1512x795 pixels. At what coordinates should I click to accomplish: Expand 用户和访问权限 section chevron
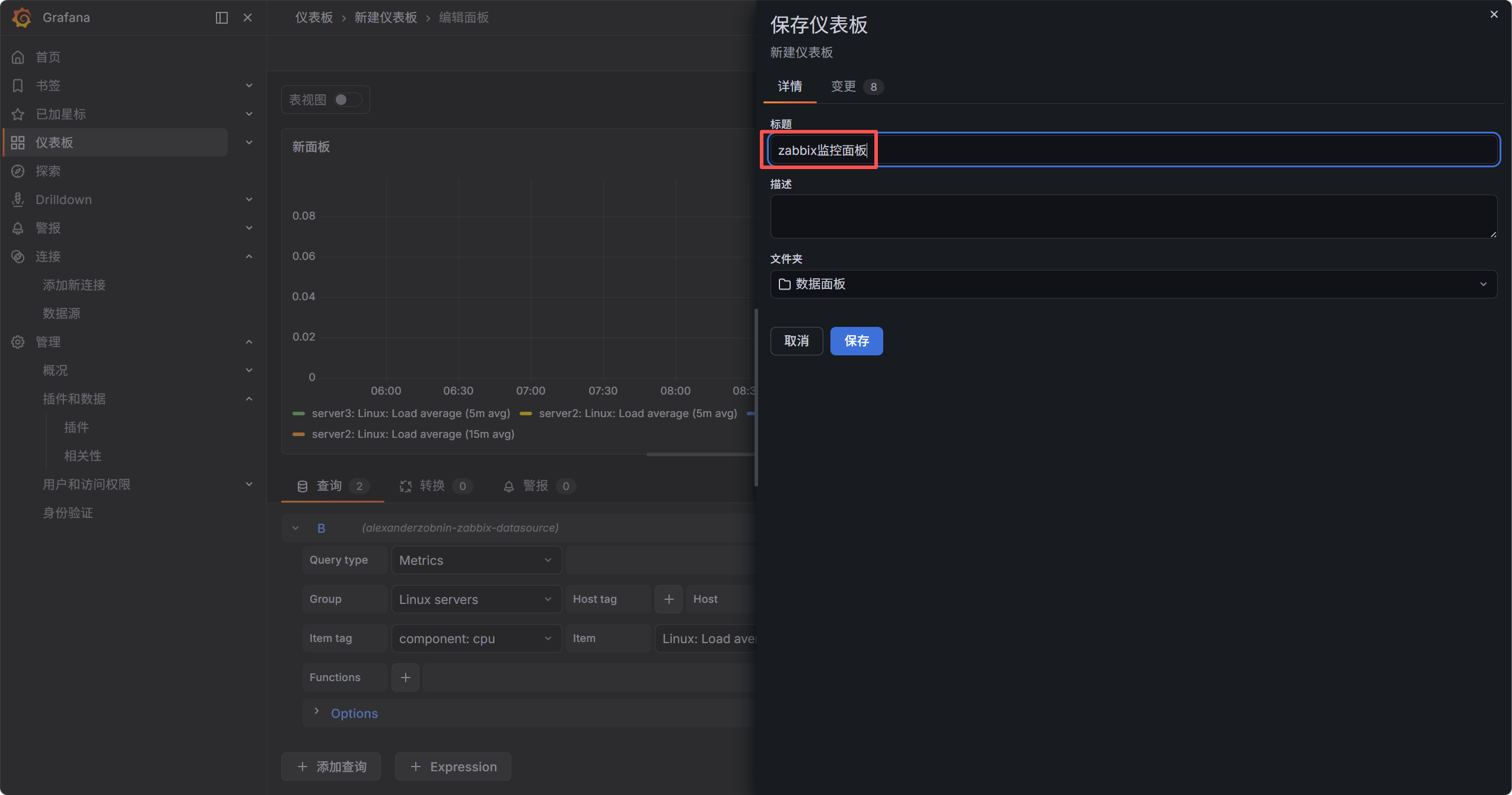249,484
